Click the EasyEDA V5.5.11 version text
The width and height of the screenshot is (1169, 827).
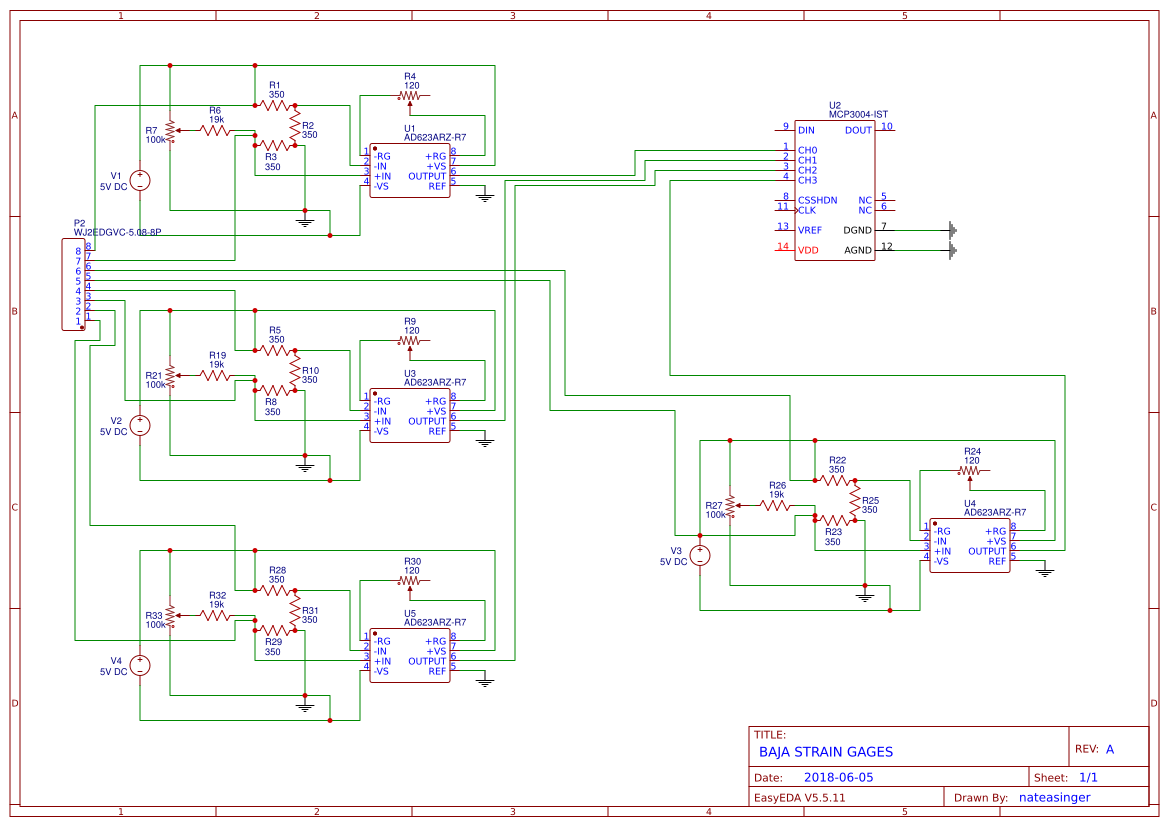(799, 798)
